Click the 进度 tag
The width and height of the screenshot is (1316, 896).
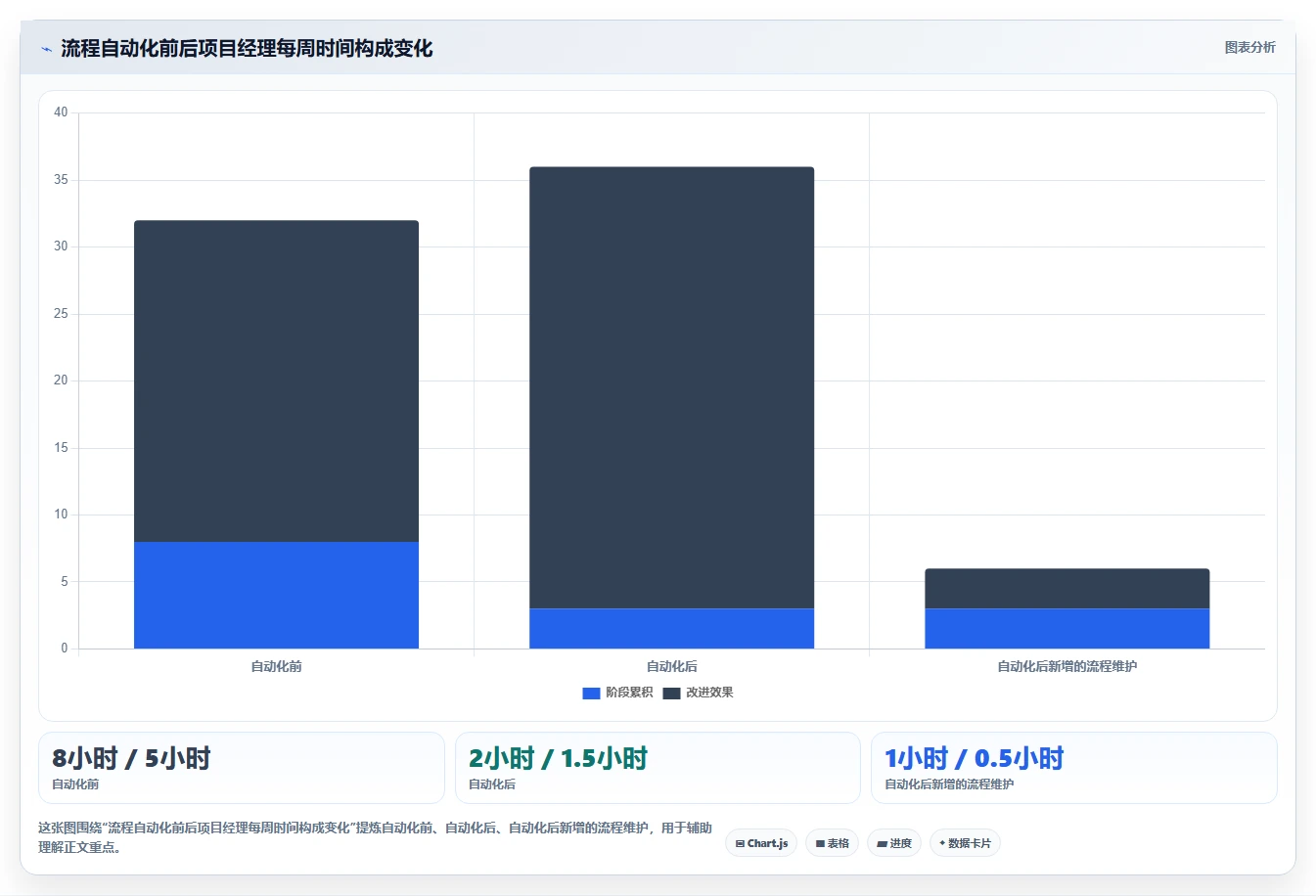[x=894, y=843]
